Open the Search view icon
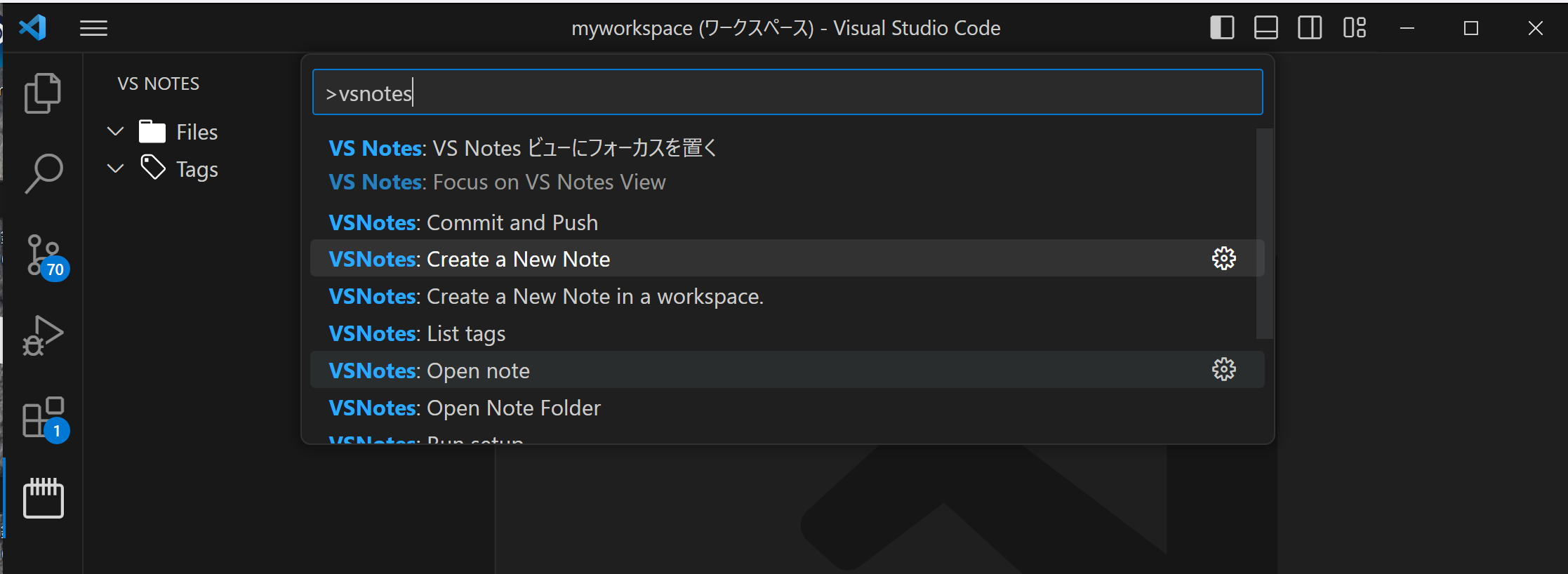 [43, 173]
